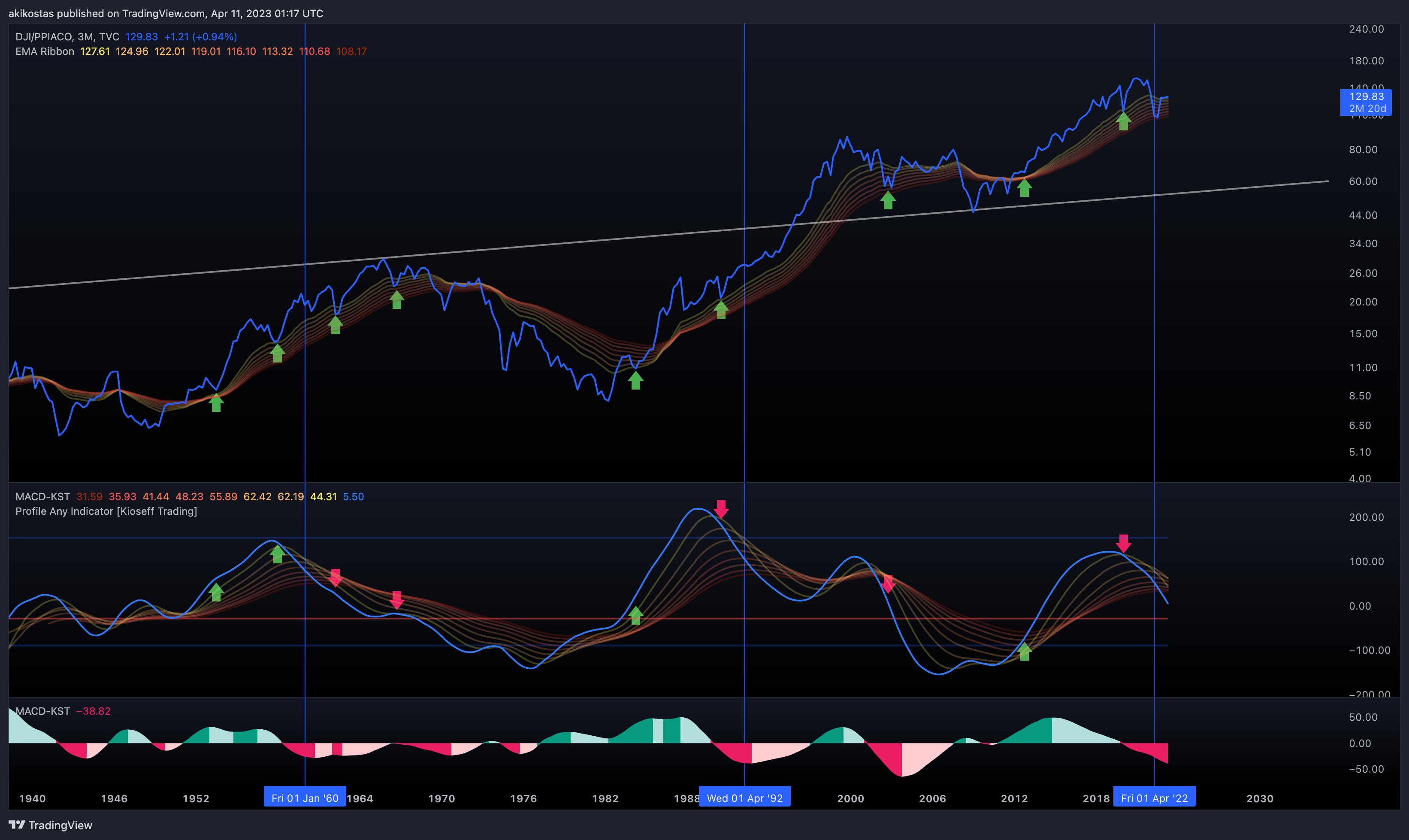Viewport: 1409px width, 840px height.
Task: Click the MACD-KST value 44.31
Action: tap(323, 496)
